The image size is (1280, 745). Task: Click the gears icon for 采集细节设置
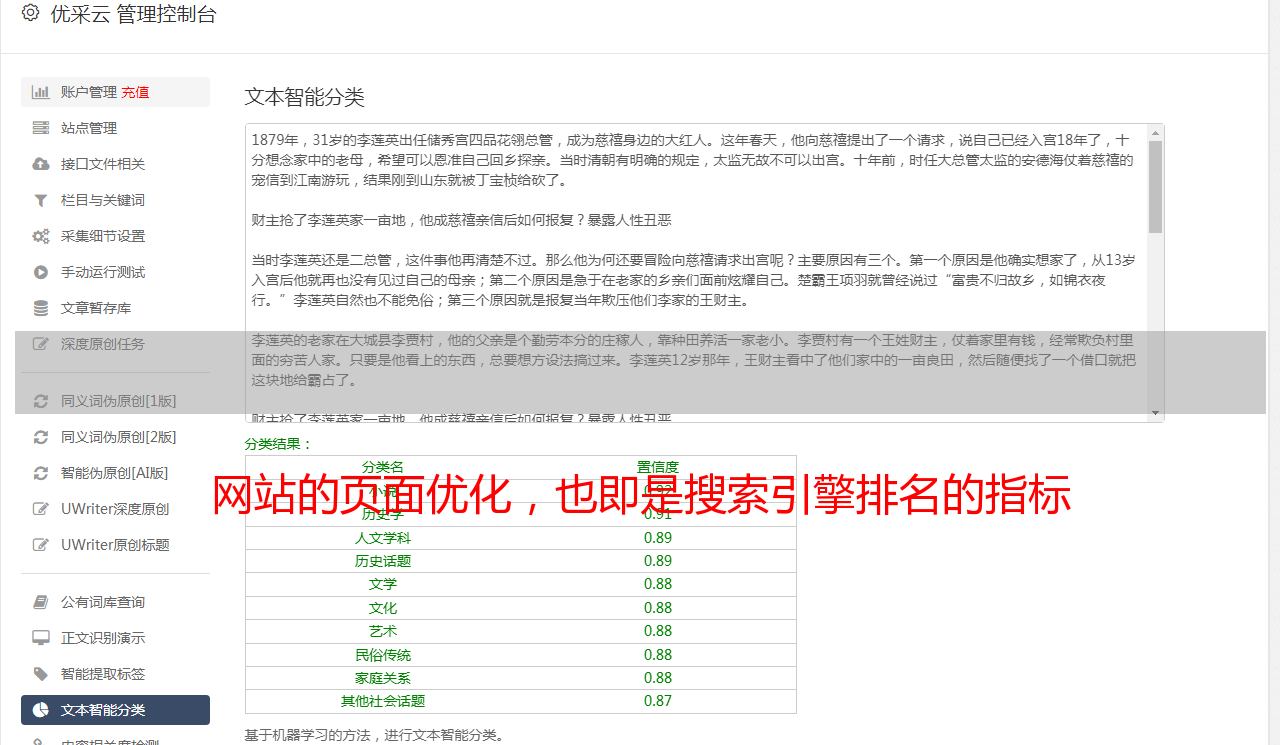(x=41, y=236)
